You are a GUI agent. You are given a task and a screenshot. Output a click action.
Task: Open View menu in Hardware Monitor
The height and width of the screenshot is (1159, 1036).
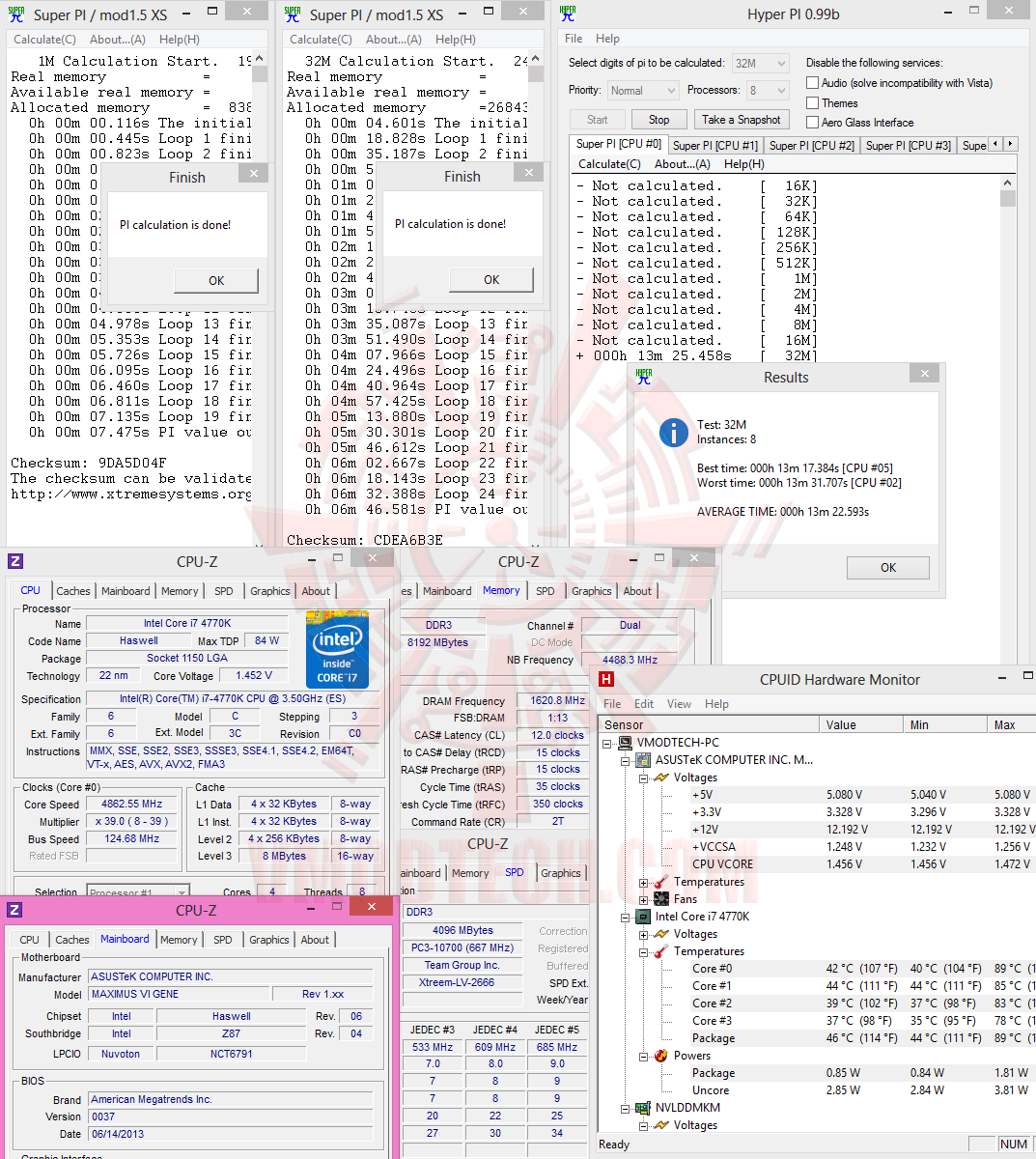679,704
